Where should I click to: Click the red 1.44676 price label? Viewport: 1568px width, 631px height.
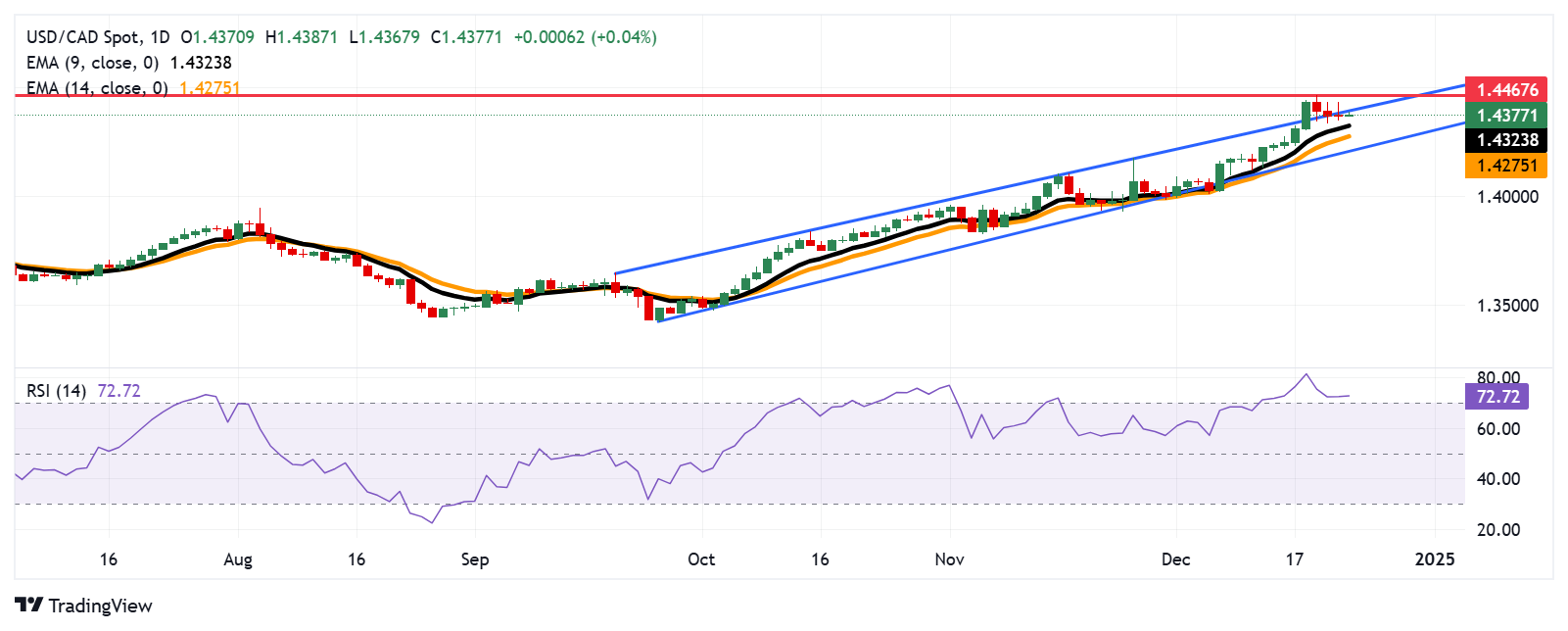pyautogui.click(x=1506, y=90)
